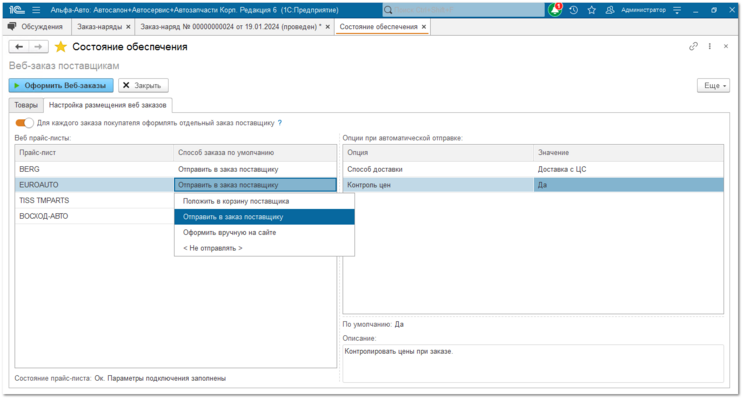Click BERG order method cell
743x399 pixels.
pyautogui.click(x=255, y=169)
